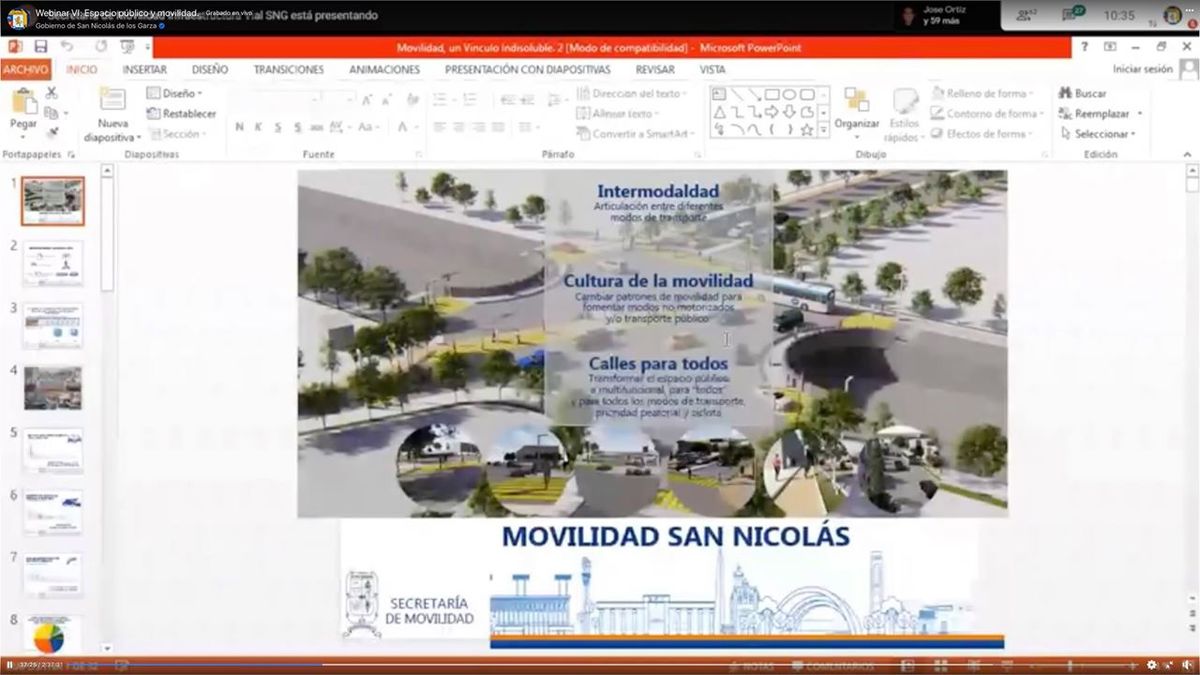Screen dimensions: 1200x675
Task: Select the oval shape in shapes gallery
Action: 790,94
